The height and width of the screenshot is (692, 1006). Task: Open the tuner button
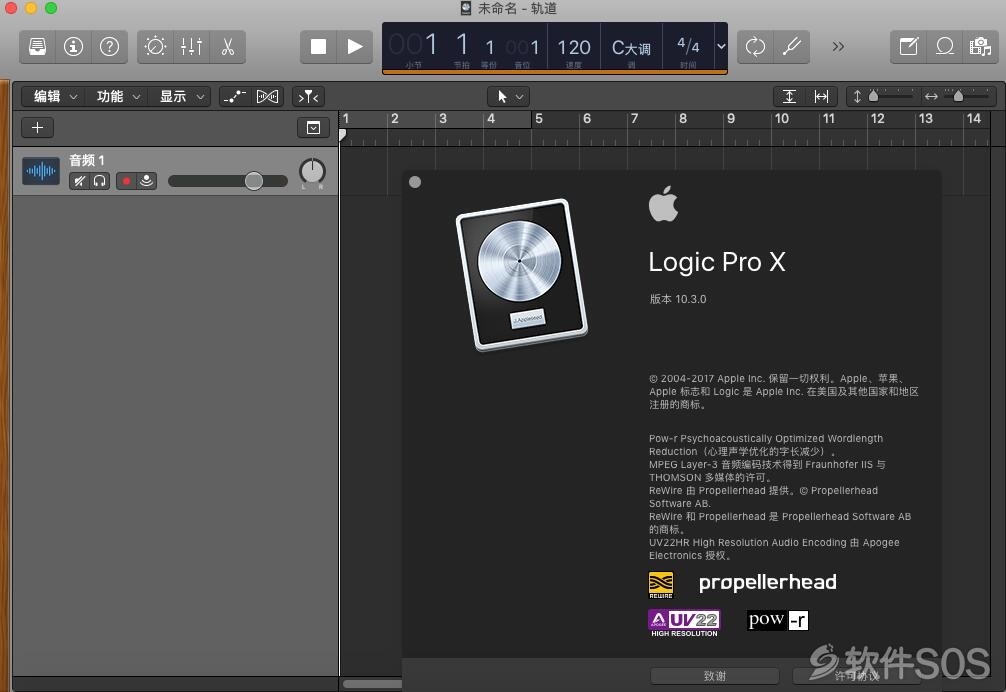(792, 47)
